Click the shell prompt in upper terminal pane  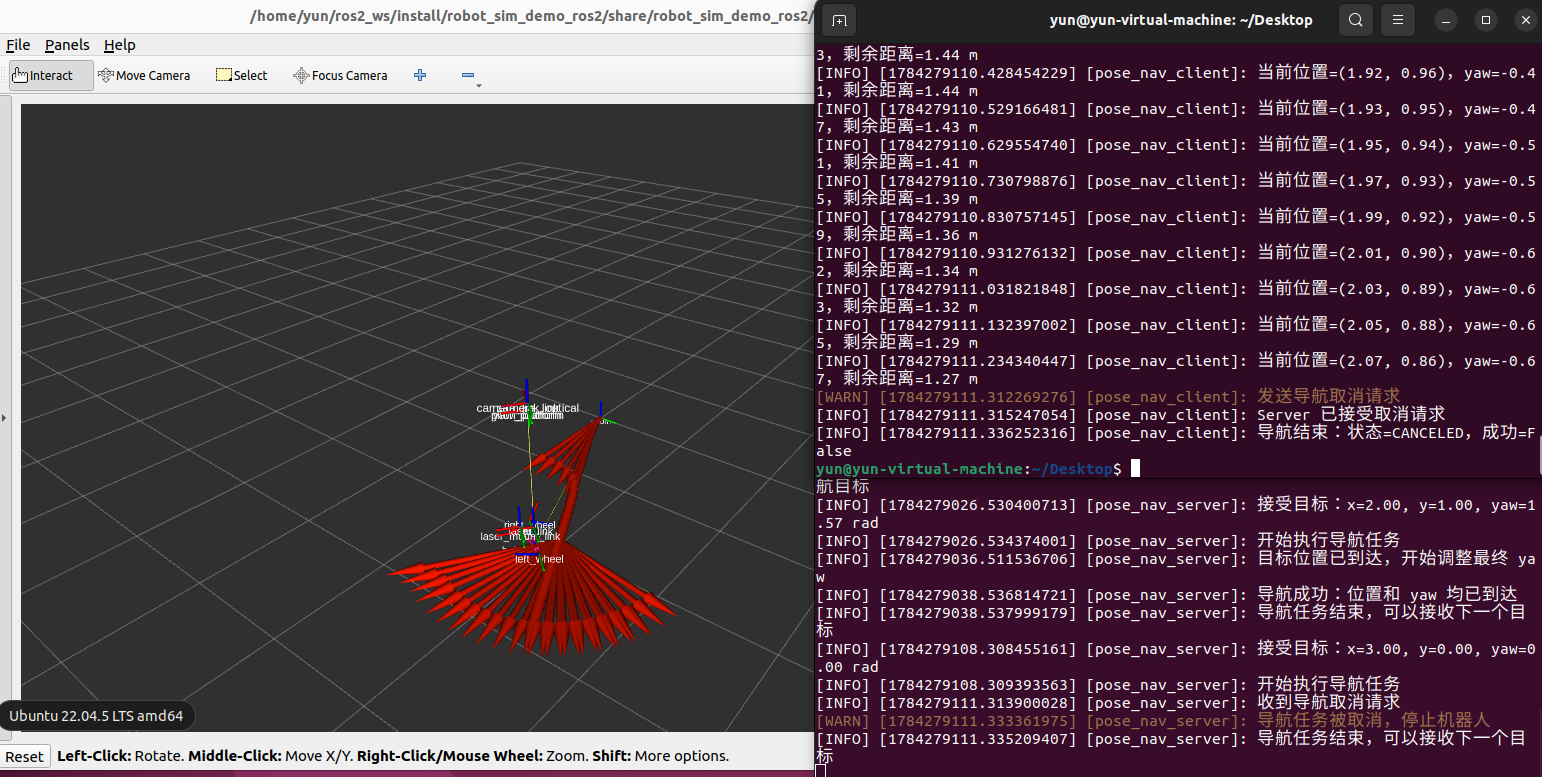969,469
